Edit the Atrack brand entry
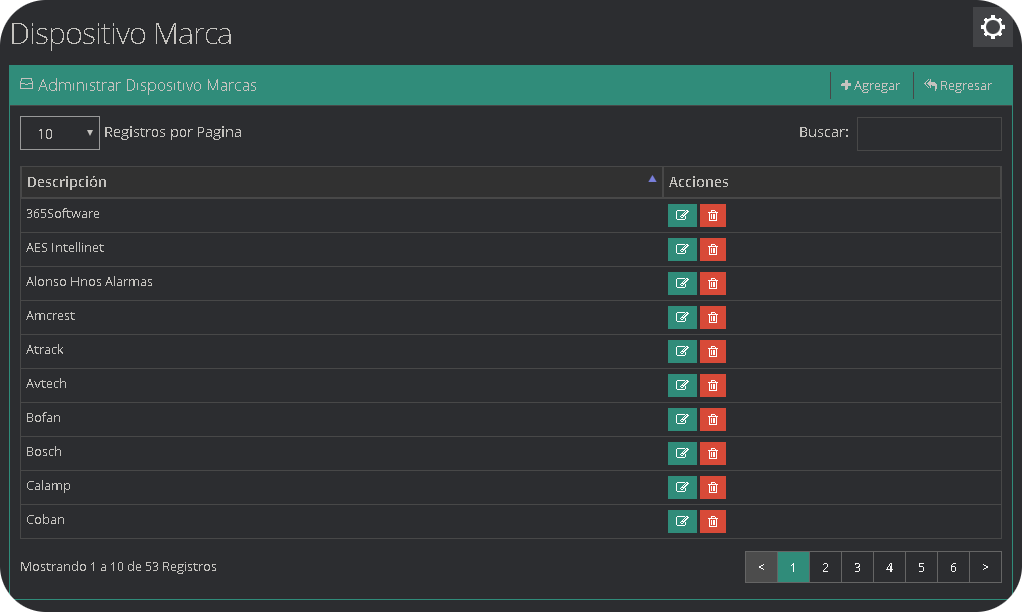The height and width of the screenshot is (612, 1022). click(682, 352)
